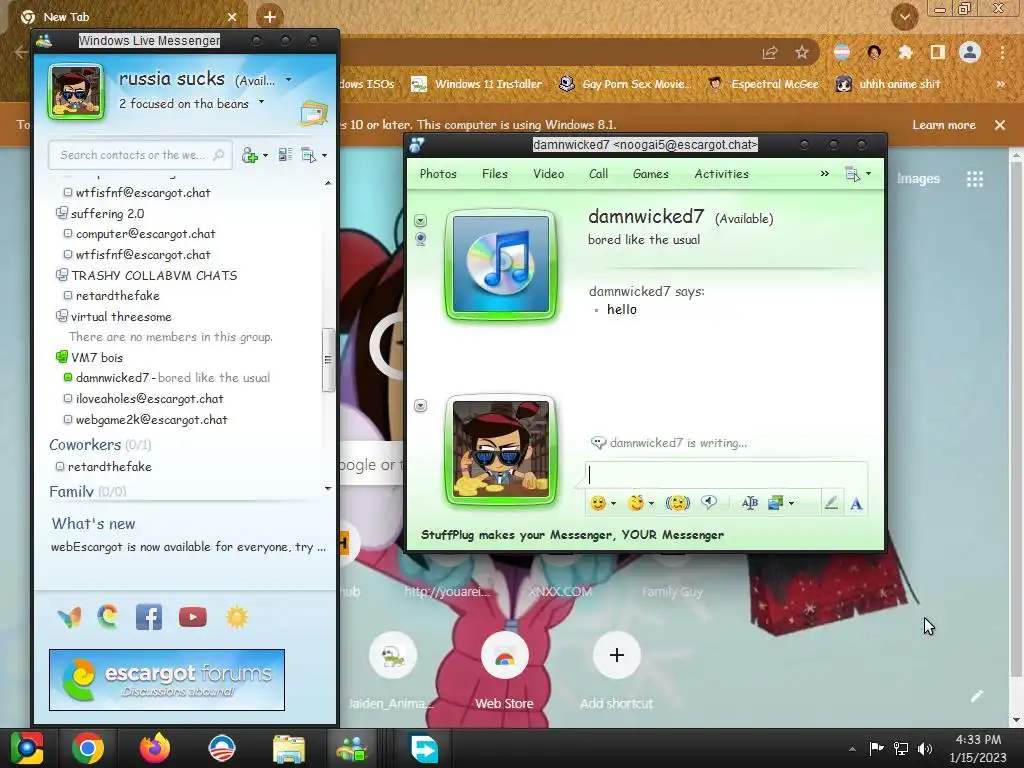Image resolution: width=1024 pixels, height=768 pixels.
Task: Open Google Chrome from the taskbar
Action: (x=88, y=748)
